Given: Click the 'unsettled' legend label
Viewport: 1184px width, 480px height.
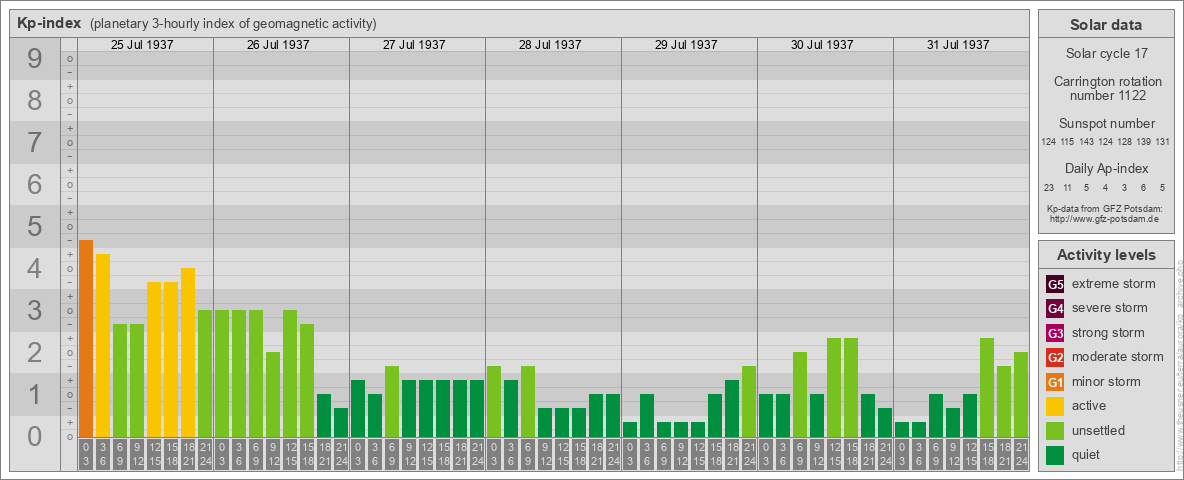Looking at the screenshot, I should pos(1099,431).
